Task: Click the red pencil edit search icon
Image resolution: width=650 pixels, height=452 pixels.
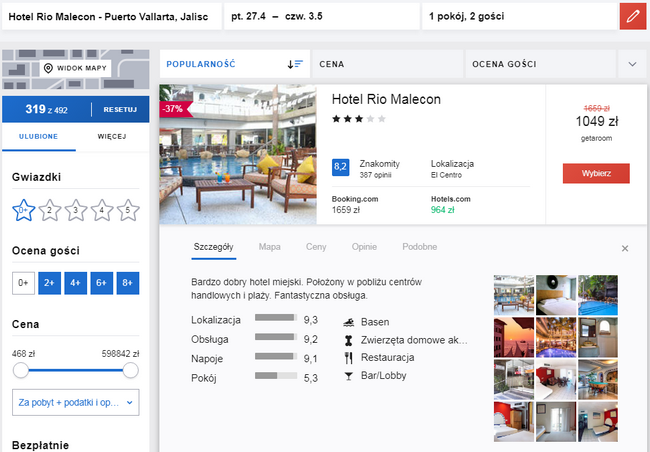Action: [631, 17]
